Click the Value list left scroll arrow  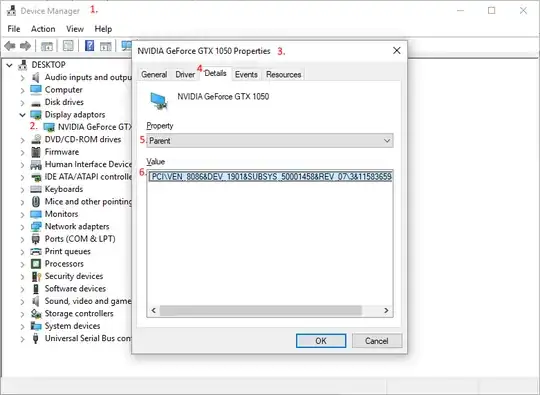coord(154,311)
